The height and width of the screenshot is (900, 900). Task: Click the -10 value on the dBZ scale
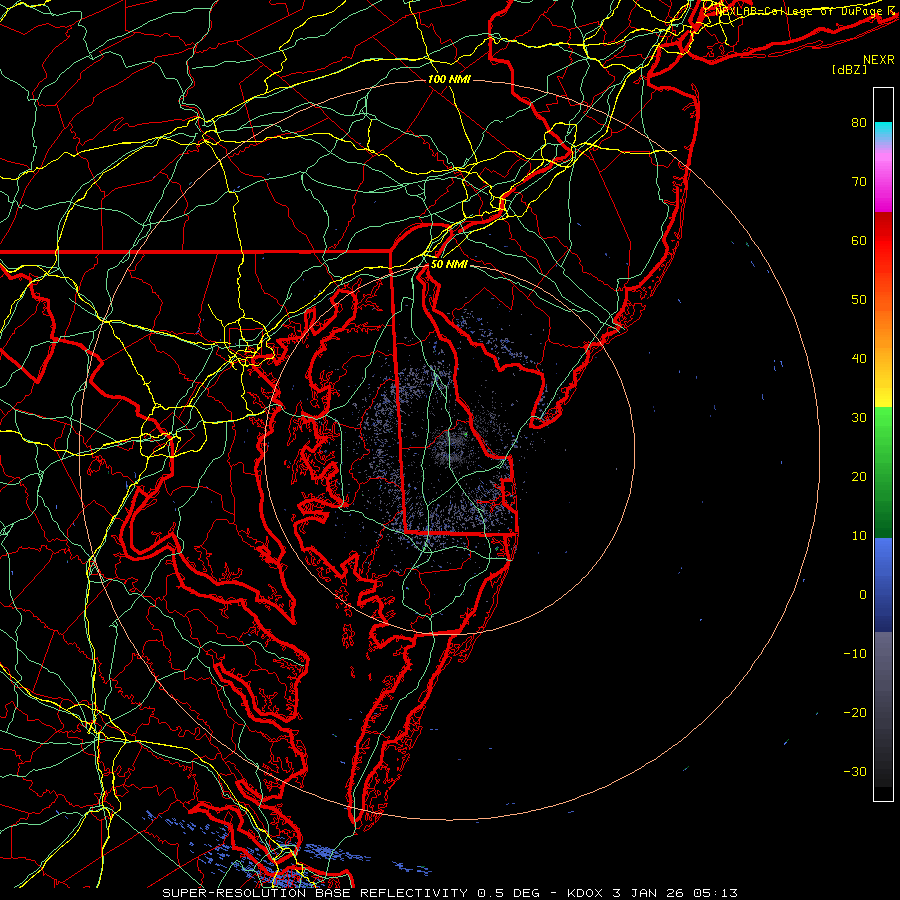855,654
